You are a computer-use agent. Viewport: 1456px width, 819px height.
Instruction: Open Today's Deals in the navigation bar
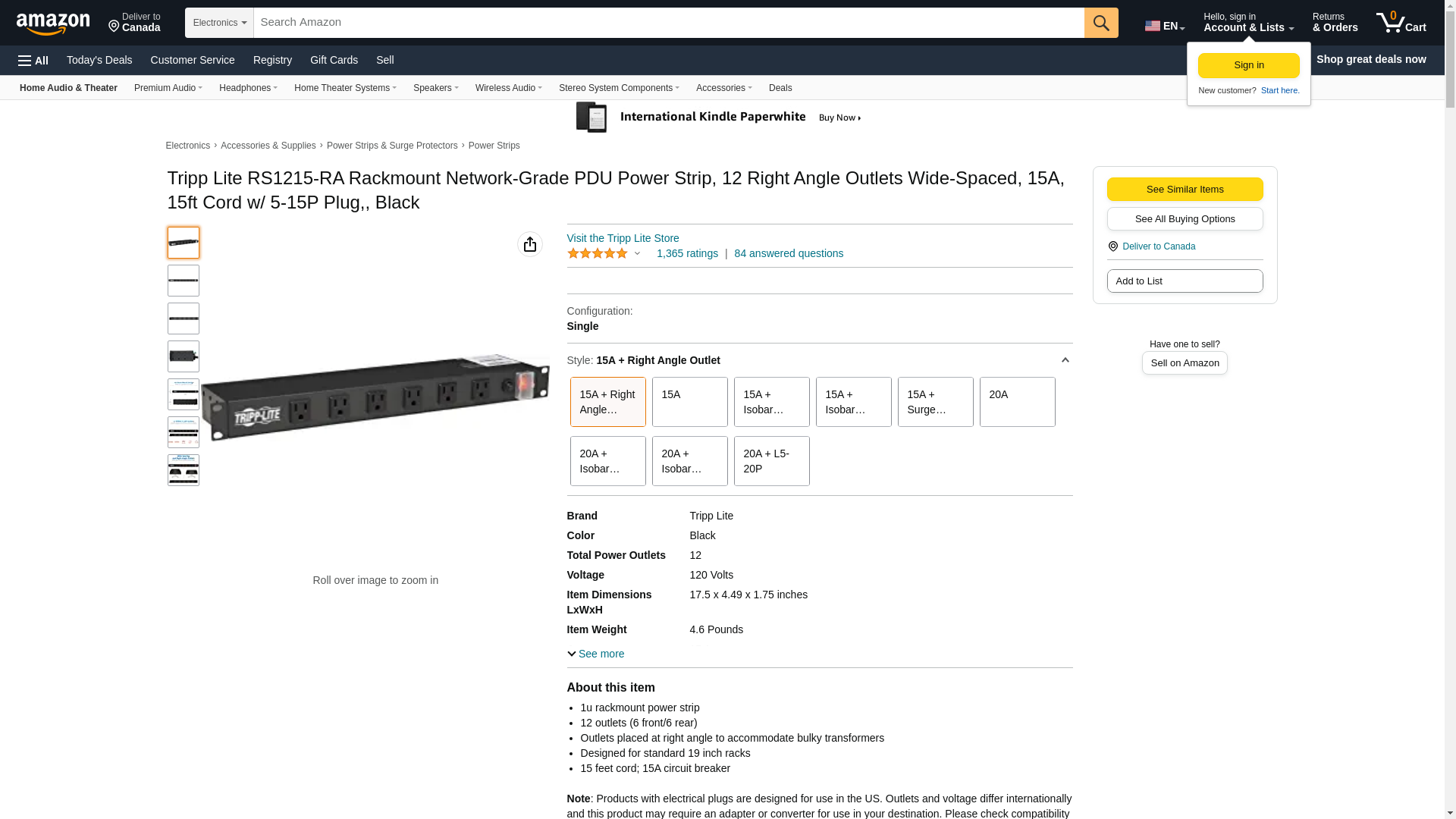click(99, 60)
